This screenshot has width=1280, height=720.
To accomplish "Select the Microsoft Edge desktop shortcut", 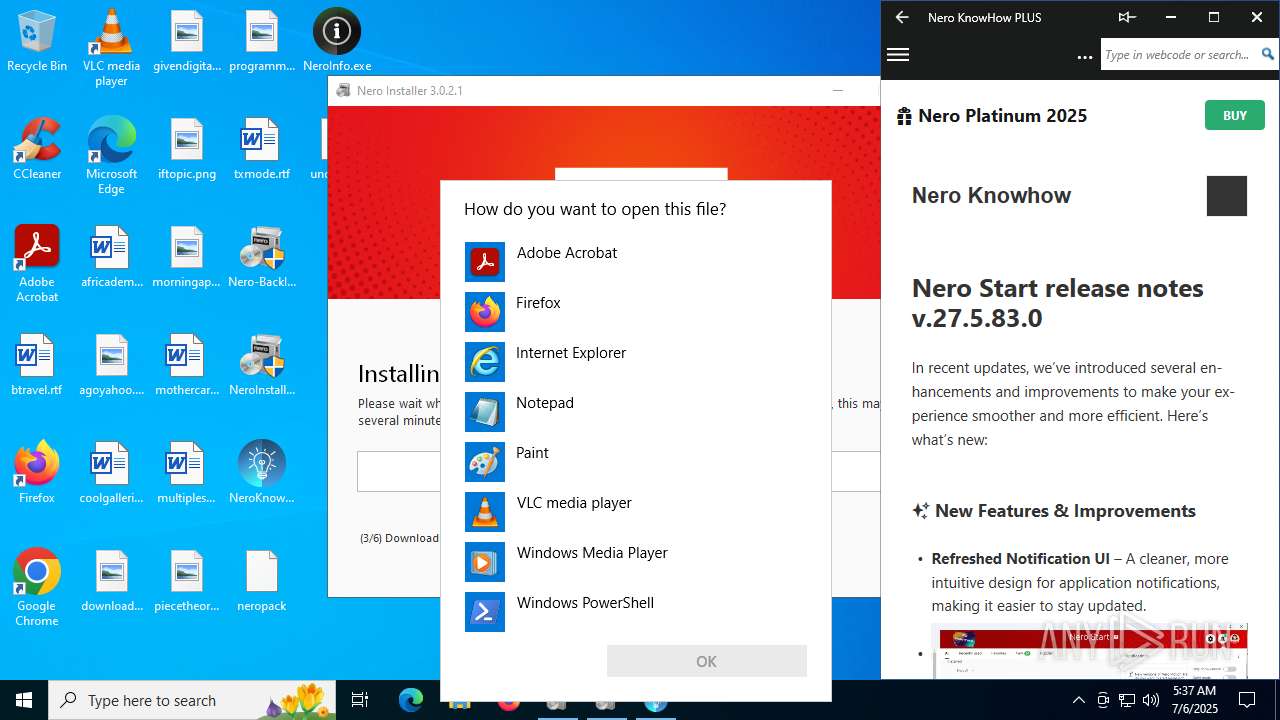I will click(111, 156).
